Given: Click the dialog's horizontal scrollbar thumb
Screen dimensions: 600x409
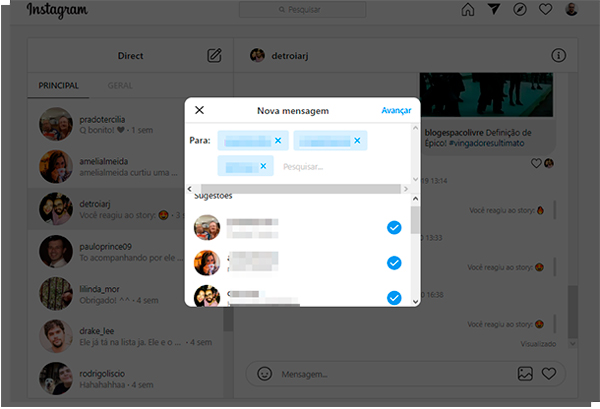Looking at the screenshot, I should coord(301,189).
